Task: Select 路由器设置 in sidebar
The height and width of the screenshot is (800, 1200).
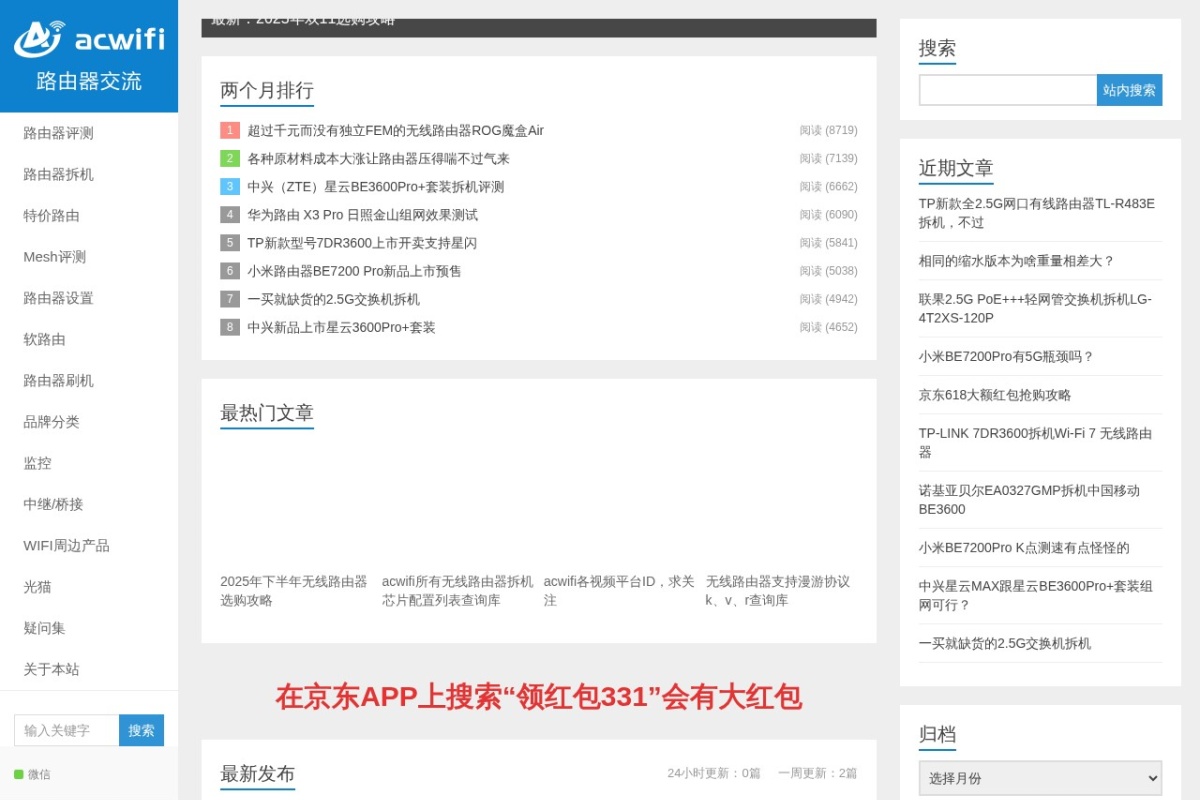Action: click(x=58, y=298)
